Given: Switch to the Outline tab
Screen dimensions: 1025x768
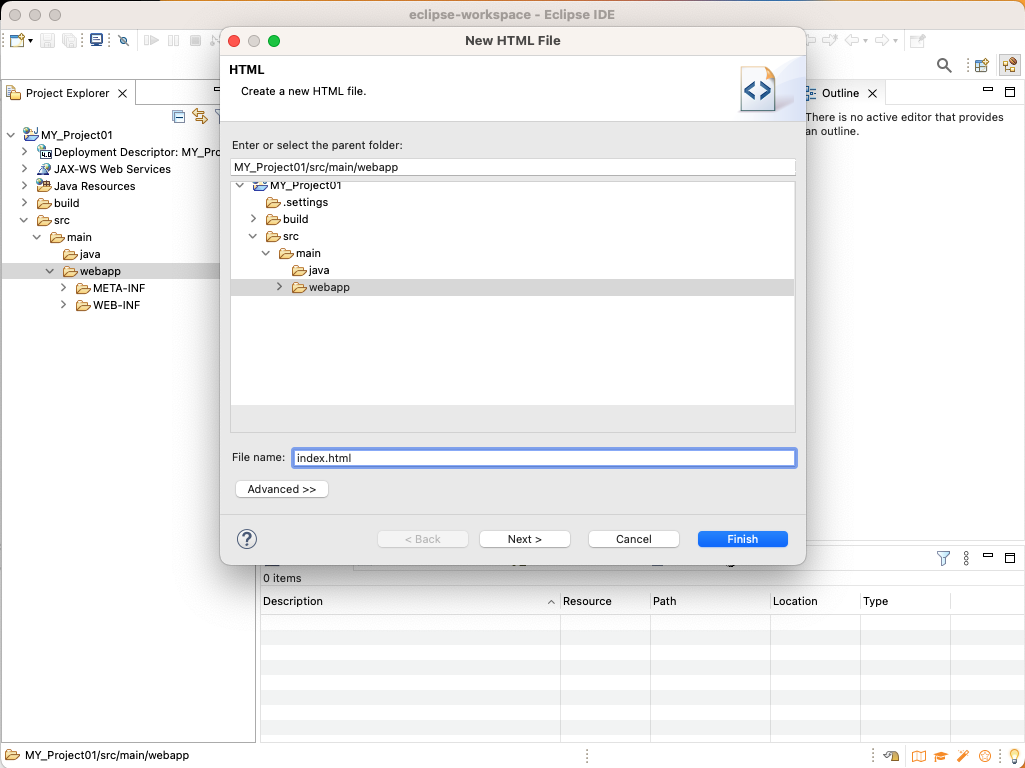Looking at the screenshot, I should (x=840, y=93).
